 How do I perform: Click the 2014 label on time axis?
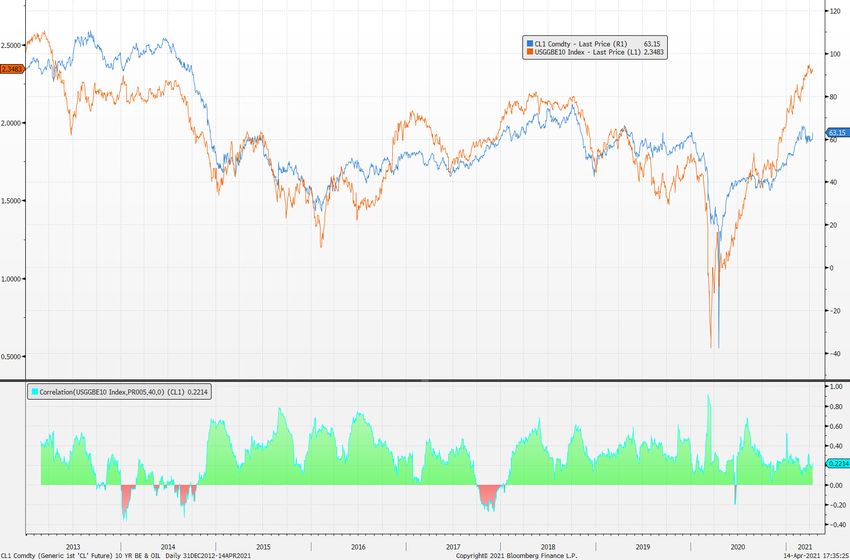pos(168,546)
